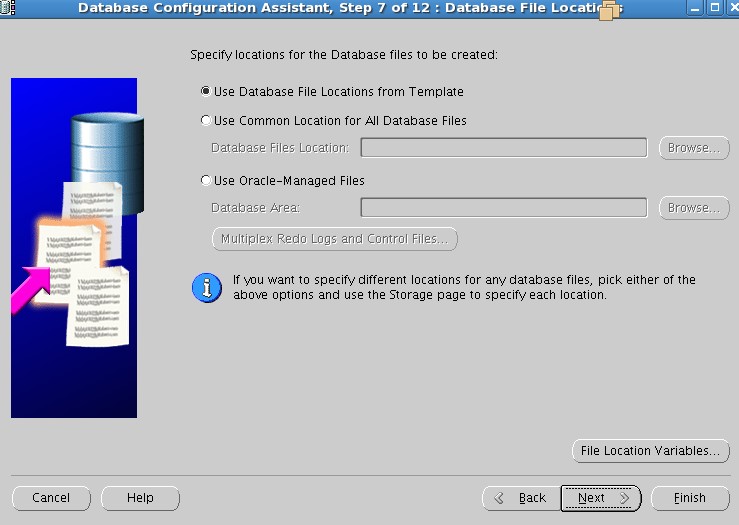Click Browse next to Database Area
This screenshot has width=739, height=525.
(694, 208)
